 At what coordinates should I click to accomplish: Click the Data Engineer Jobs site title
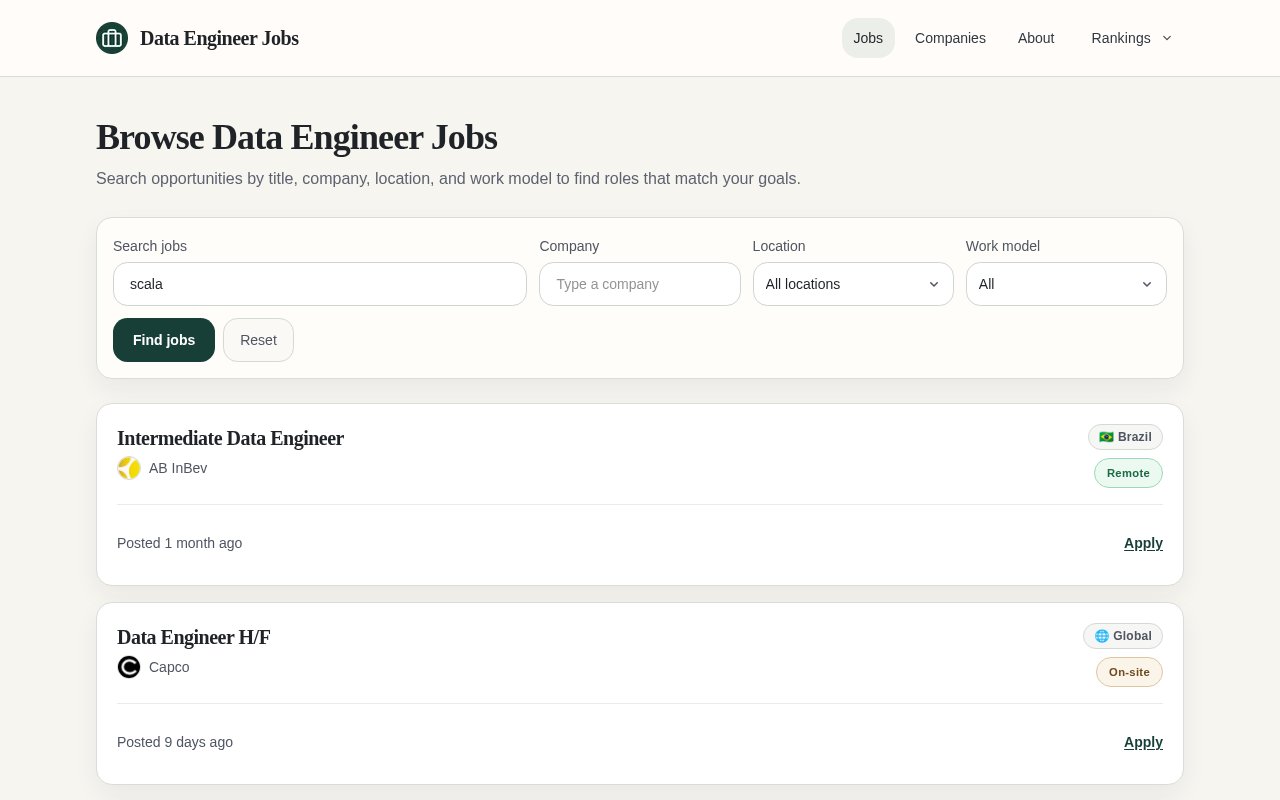point(219,38)
